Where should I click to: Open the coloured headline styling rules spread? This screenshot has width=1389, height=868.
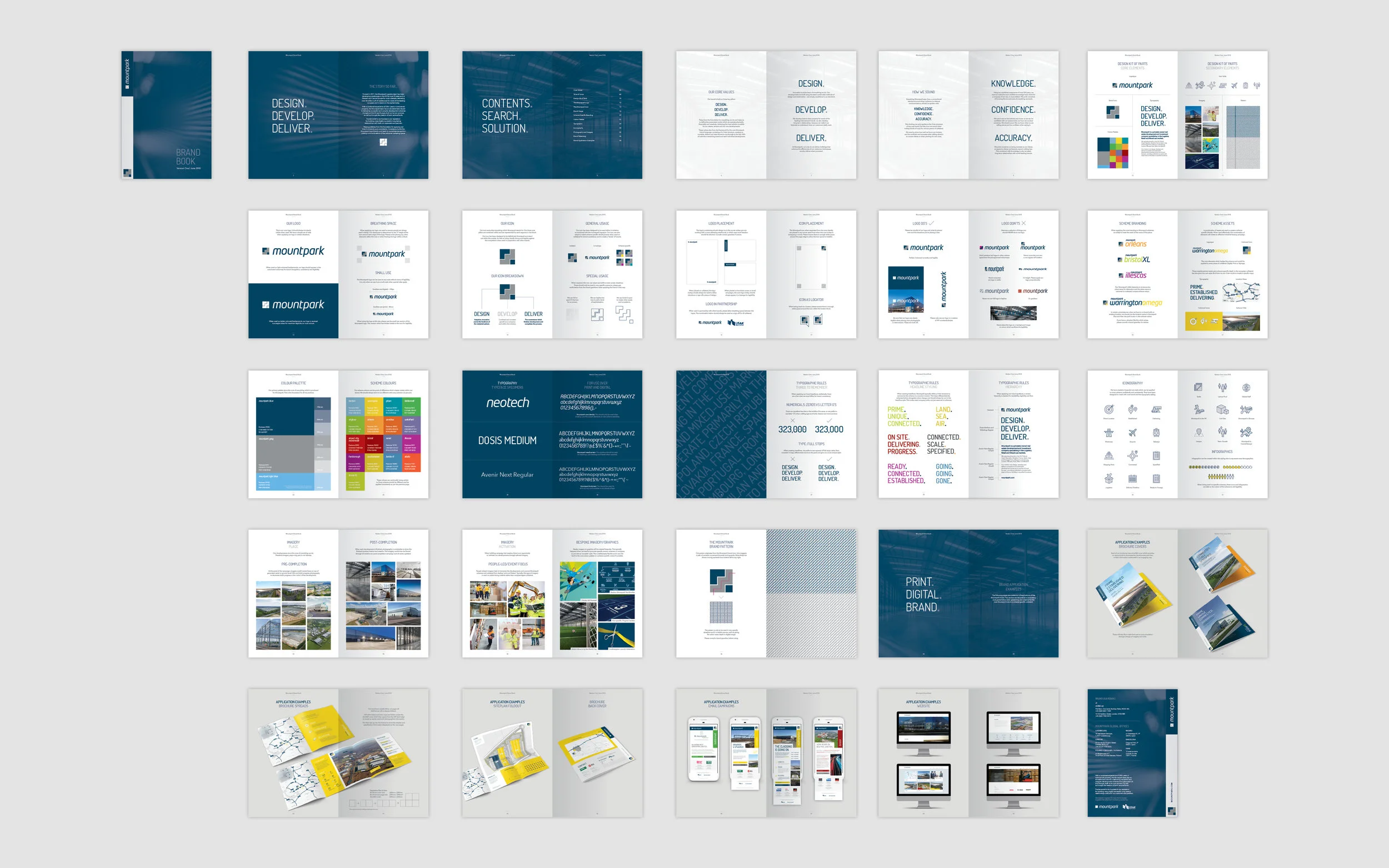pyautogui.click(x=968, y=434)
